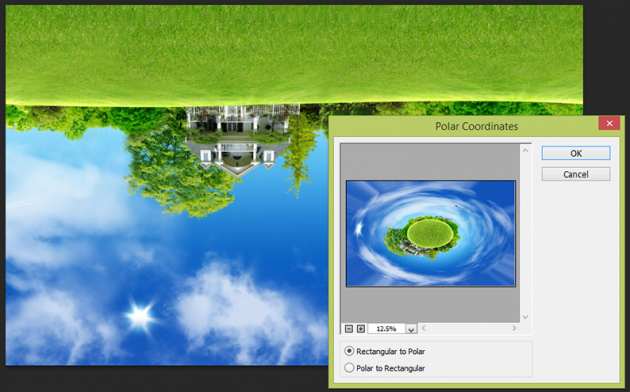This screenshot has width=630, height=392.
Task: Zoom out preview with the minus icon
Action: point(349,329)
